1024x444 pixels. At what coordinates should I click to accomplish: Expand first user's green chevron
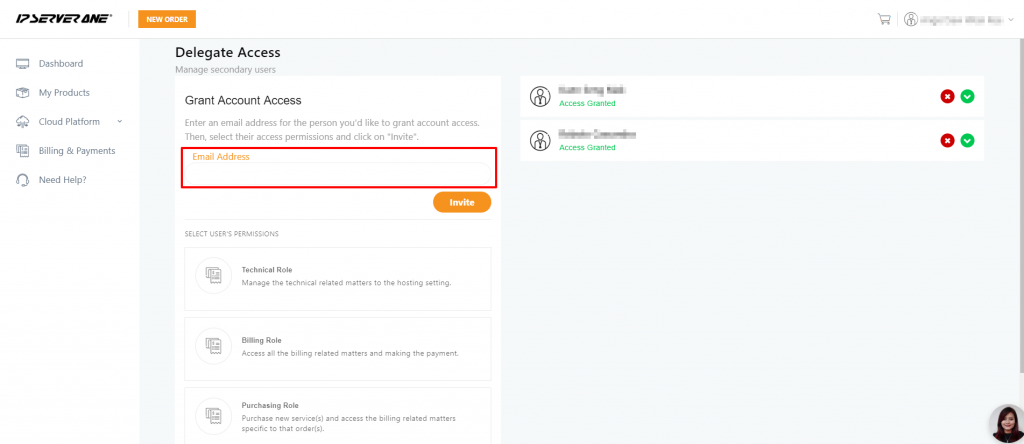[968, 96]
